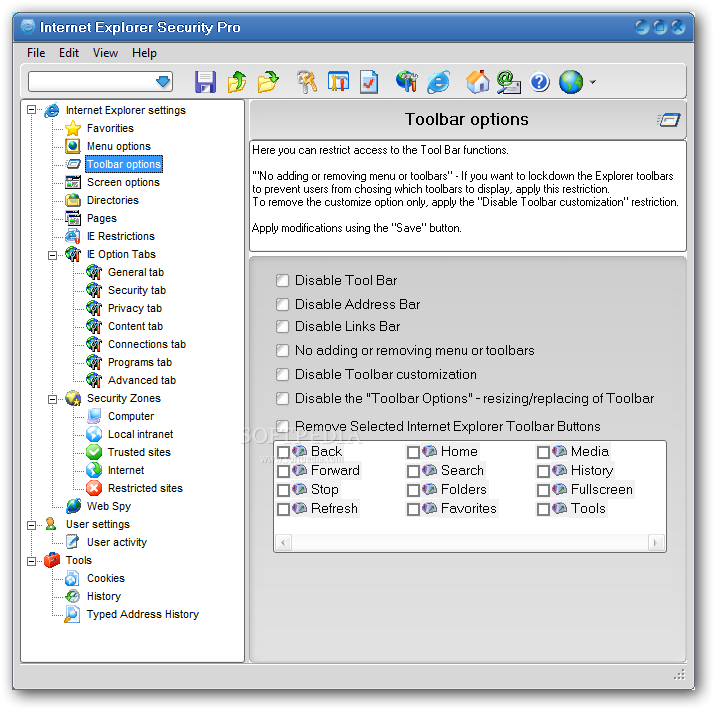This screenshot has width=715, height=710.
Task: Click the toolbar icon in Toolbar options header
Action: [669, 120]
